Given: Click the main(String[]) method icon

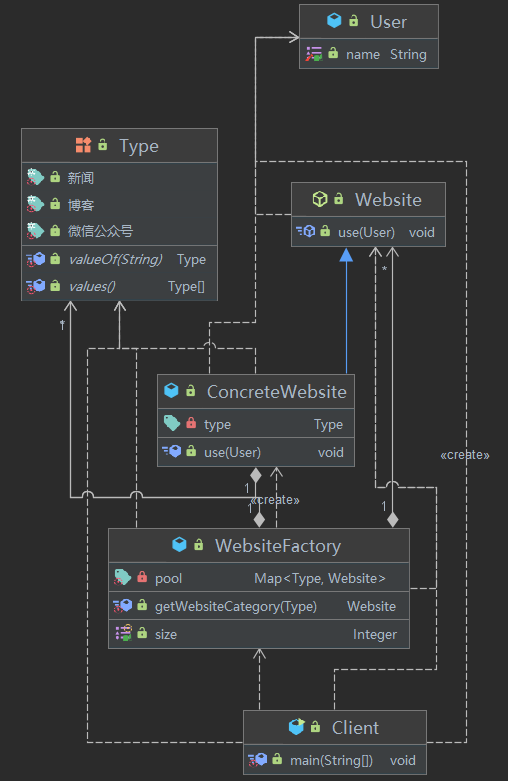Looking at the screenshot, I should (258, 760).
